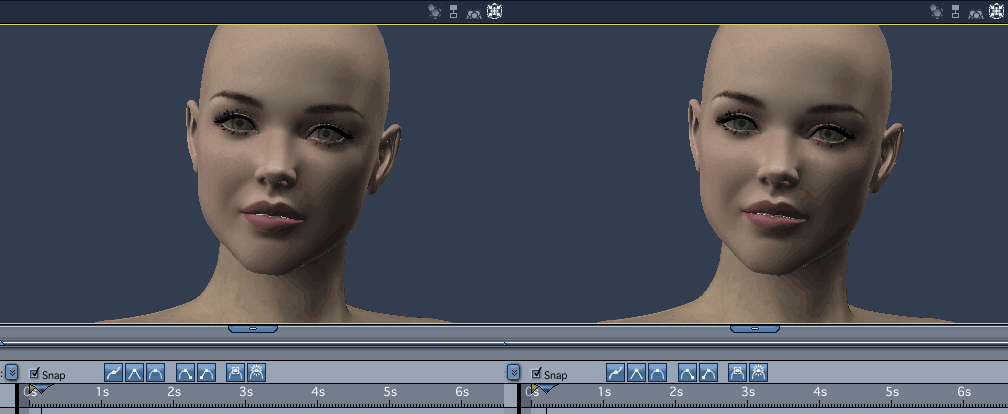1008x414 pixels.
Task: Click the arch with two endpoint handles icon, left timeline
Action: (x=185, y=372)
